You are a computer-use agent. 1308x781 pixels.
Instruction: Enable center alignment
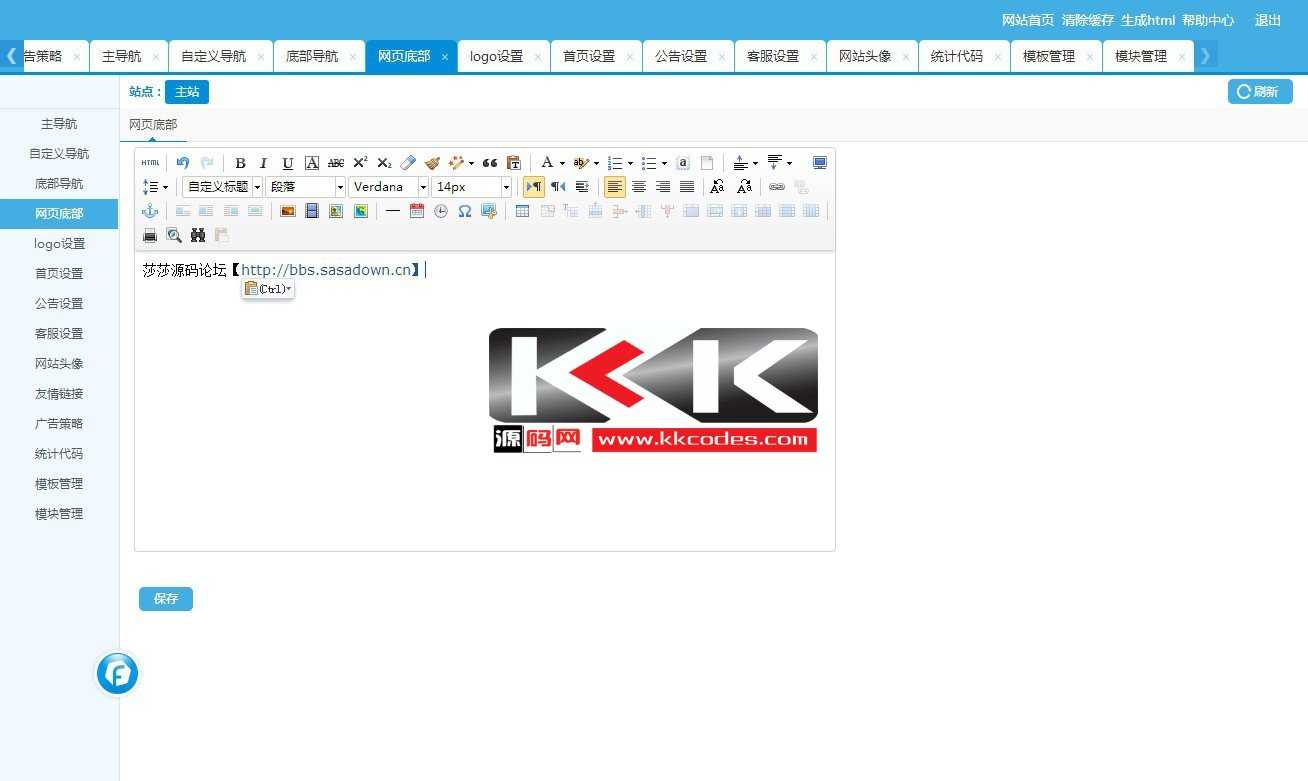[x=639, y=187]
